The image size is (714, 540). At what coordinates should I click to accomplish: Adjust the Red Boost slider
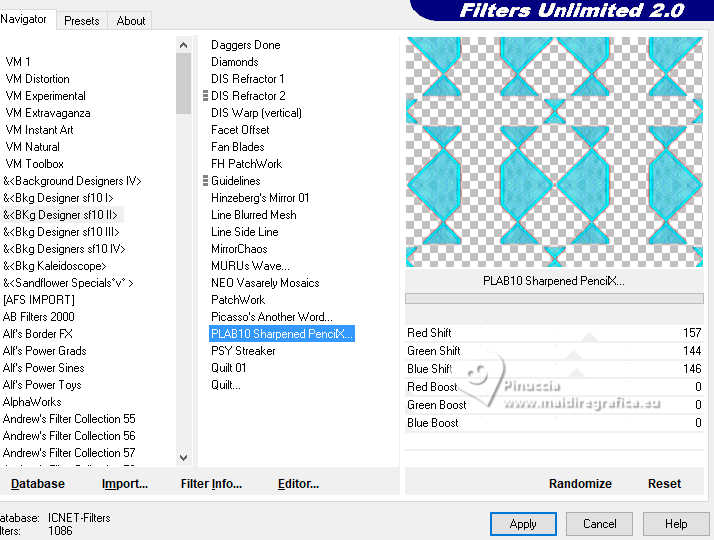(x=554, y=387)
